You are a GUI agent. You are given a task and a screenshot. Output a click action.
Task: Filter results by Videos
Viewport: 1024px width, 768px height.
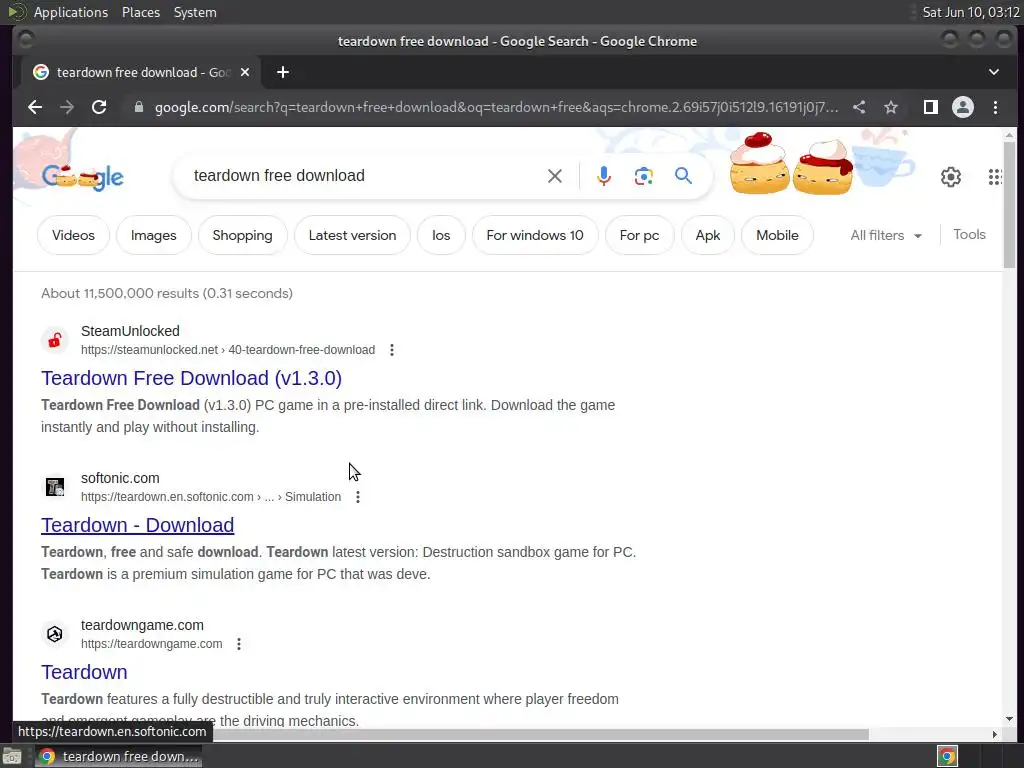tap(73, 235)
